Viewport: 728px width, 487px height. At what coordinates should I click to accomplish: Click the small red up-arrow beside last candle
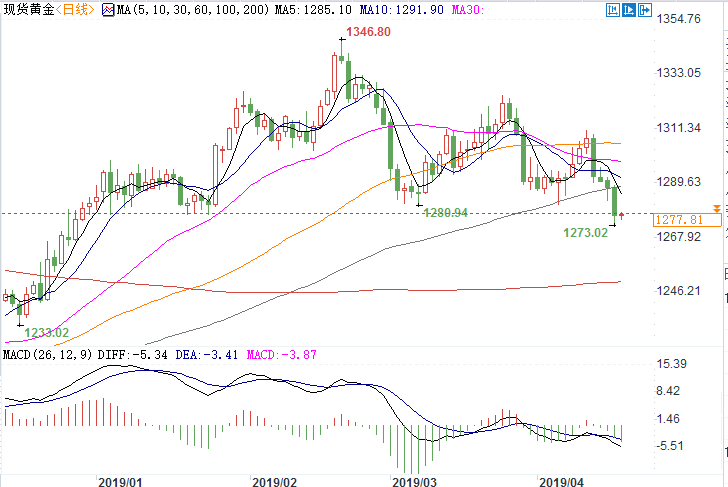pyautogui.click(x=623, y=214)
